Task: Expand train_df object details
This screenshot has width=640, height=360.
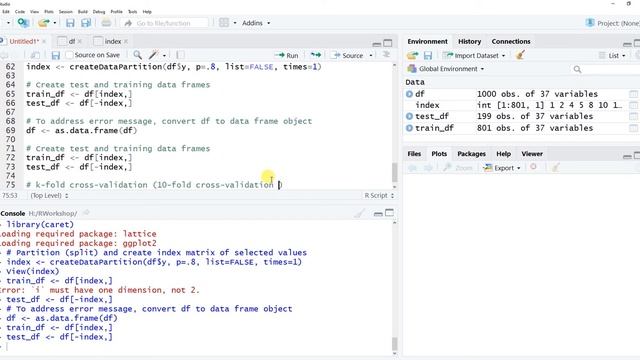Action: click(409, 128)
